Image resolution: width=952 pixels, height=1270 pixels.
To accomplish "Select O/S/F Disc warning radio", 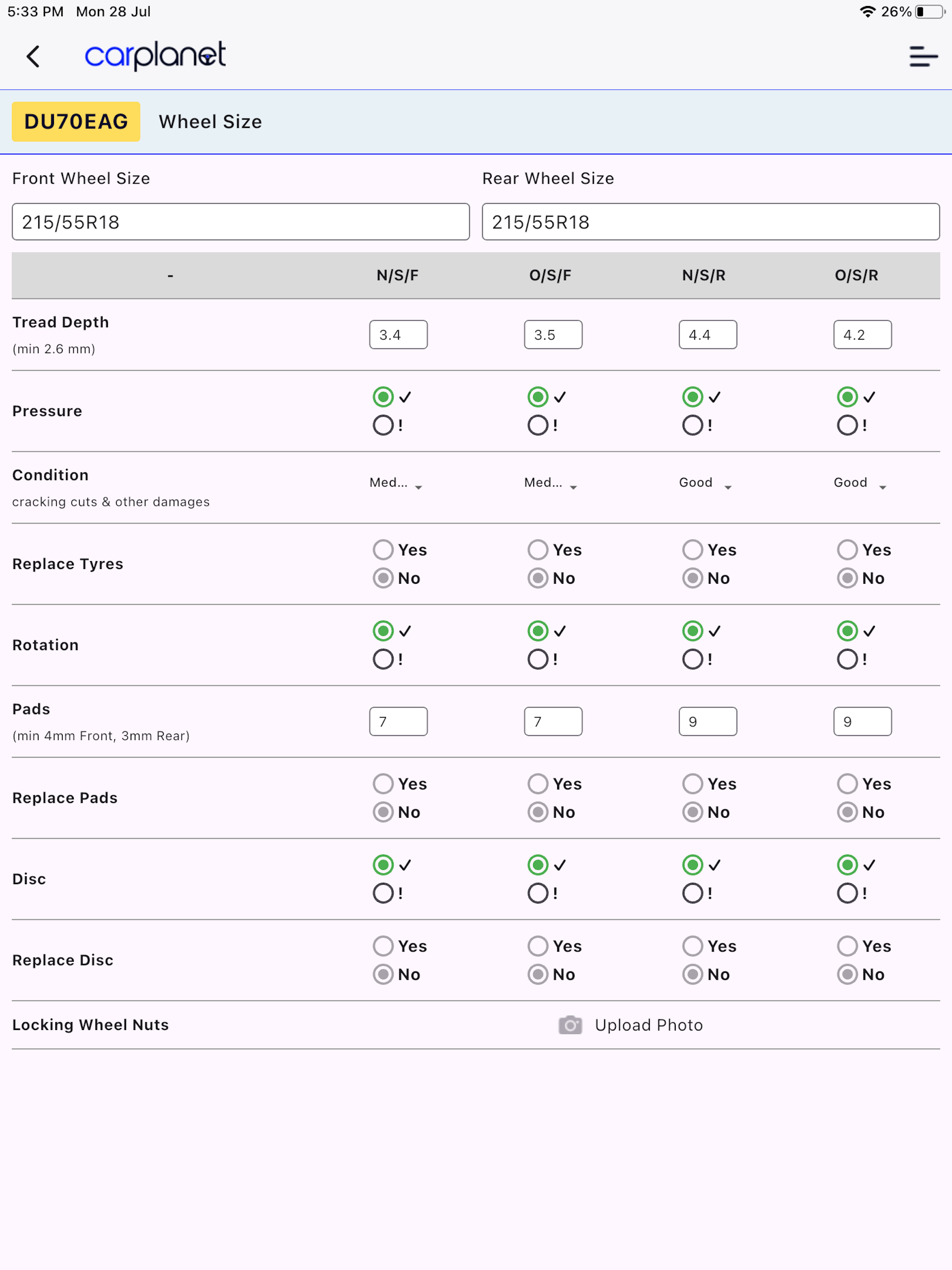I will pos(538,893).
